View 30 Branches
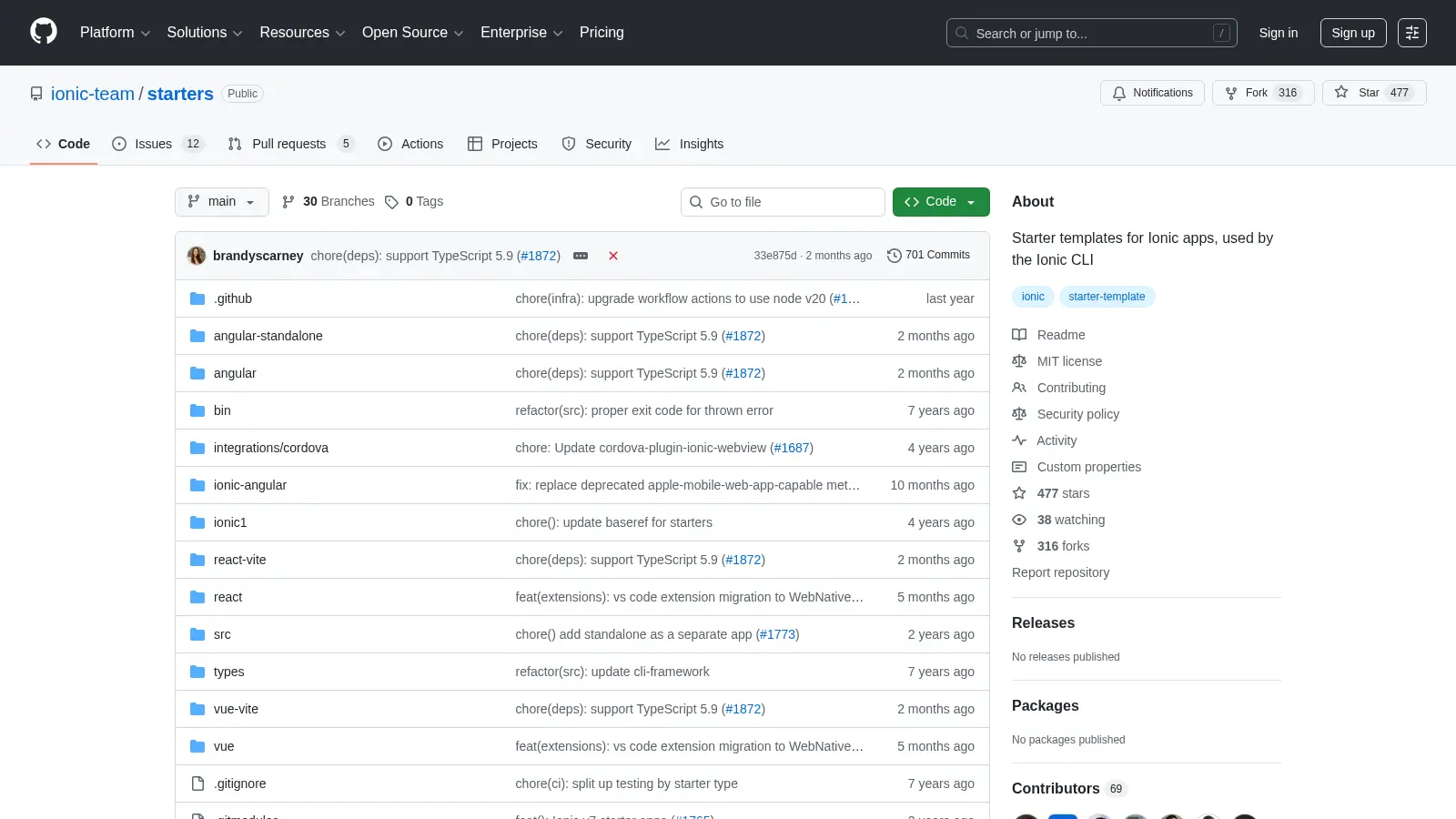Screen dimensions: 1456x819 click(329, 202)
